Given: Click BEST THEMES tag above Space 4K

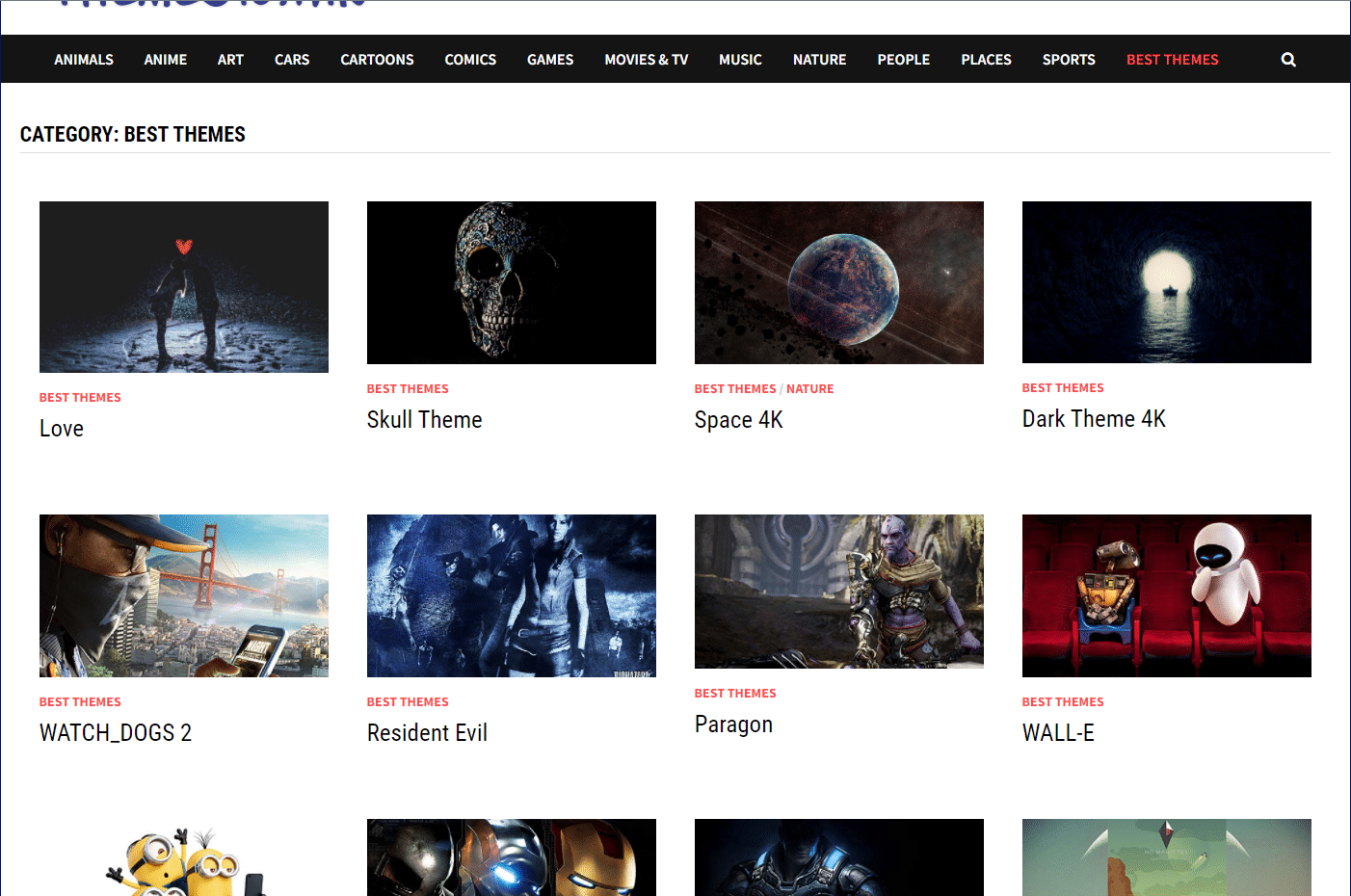Looking at the screenshot, I should coord(735,389).
